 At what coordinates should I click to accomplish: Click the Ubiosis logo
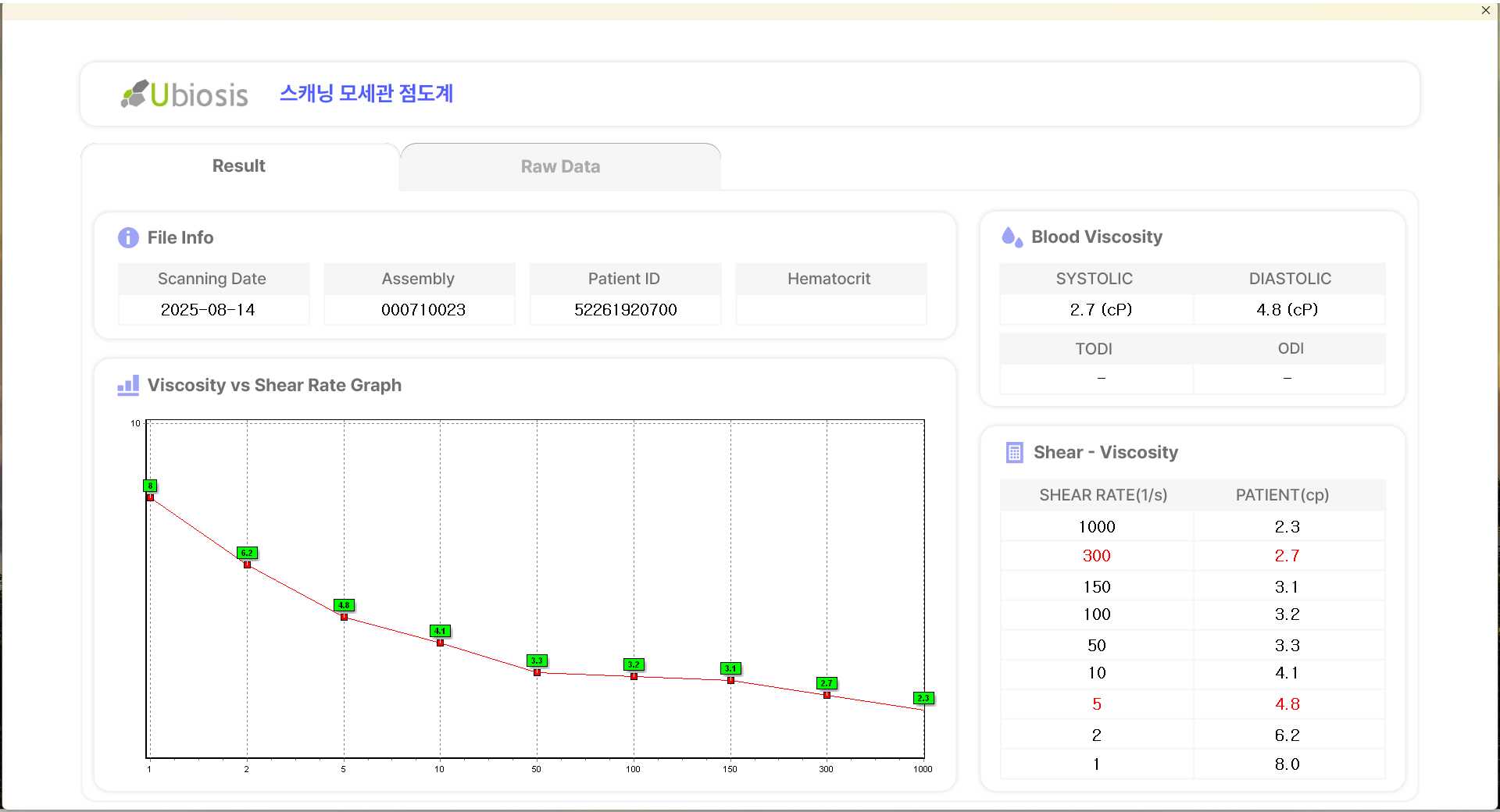click(x=185, y=94)
